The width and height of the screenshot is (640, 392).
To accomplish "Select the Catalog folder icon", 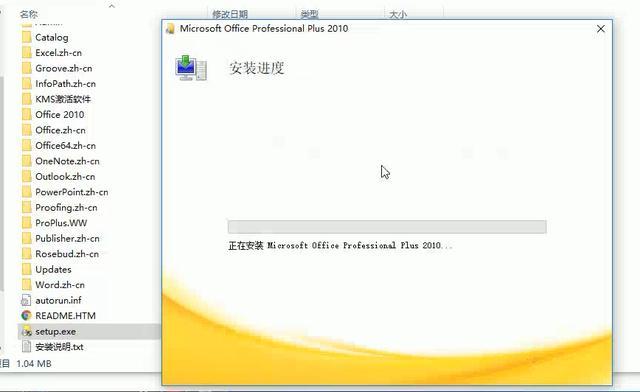I will pos(27,38).
